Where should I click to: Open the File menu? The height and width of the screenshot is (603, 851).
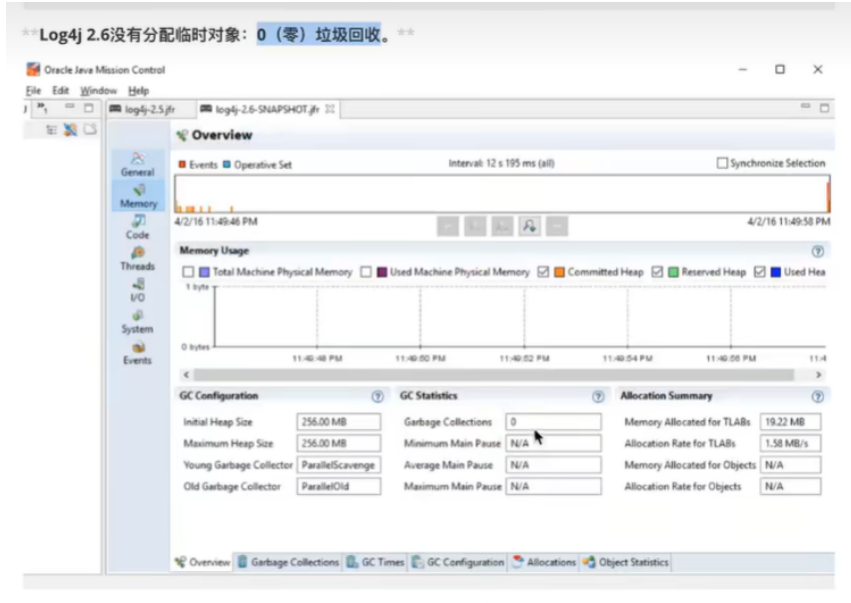(x=34, y=91)
